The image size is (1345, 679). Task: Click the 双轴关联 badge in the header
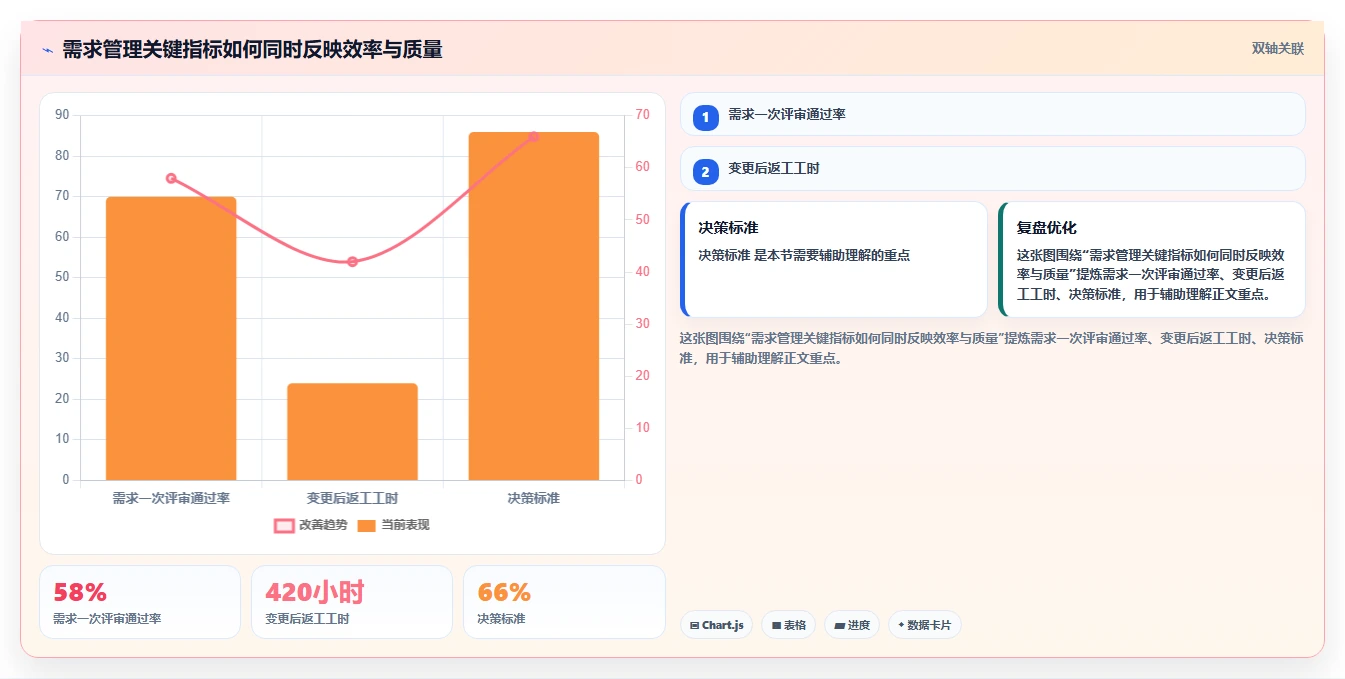1277,49
